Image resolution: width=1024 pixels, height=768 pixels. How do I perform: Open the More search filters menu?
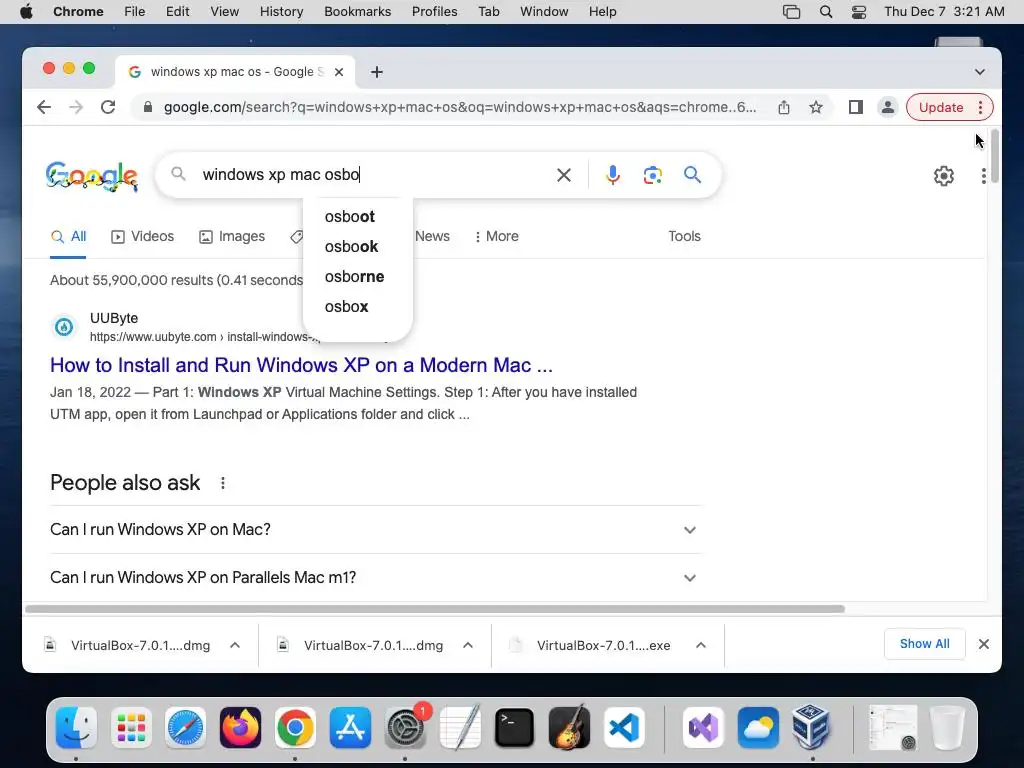496,236
